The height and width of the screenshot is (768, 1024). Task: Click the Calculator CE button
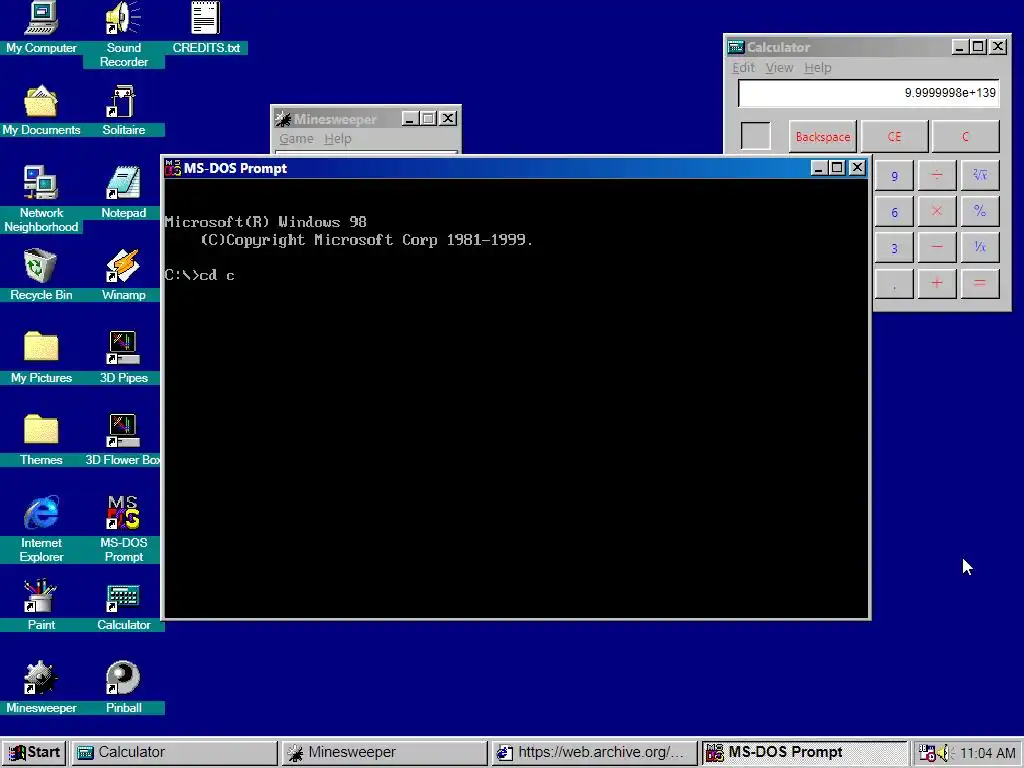pyautogui.click(x=895, y=136)
